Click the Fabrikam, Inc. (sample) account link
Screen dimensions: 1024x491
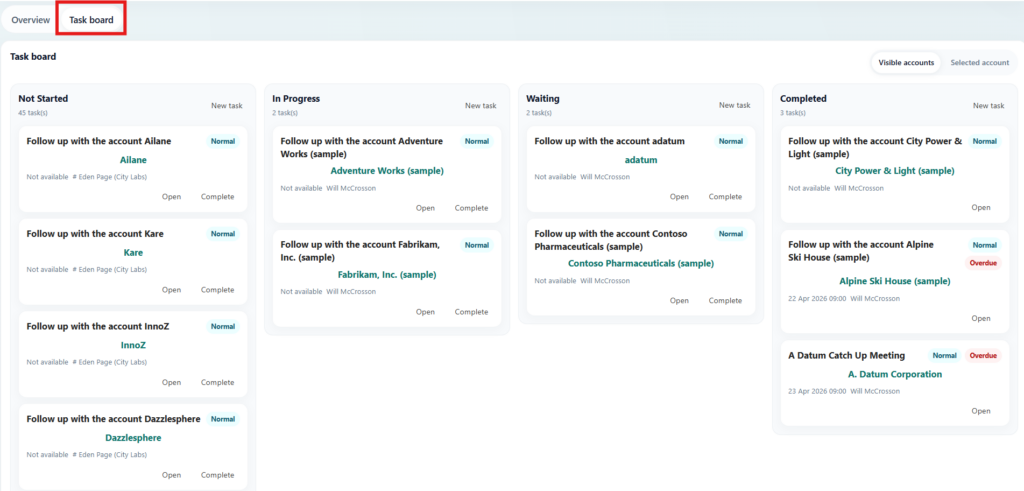(x=387, y=275)
